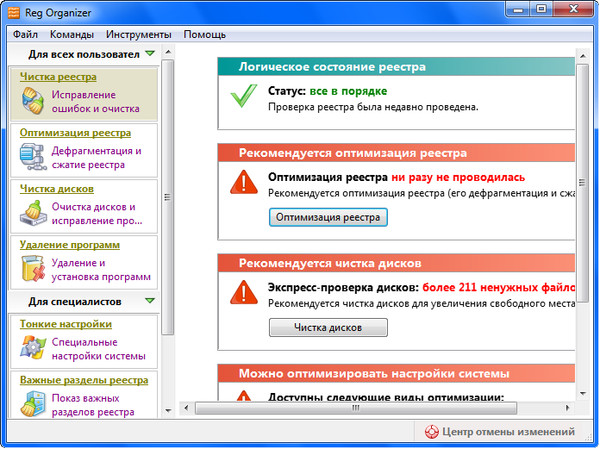Image resolution: width=600 pixels, height=449 pixels.
Task: Click the important registry sections icon
Action: [x=32, y=404]
